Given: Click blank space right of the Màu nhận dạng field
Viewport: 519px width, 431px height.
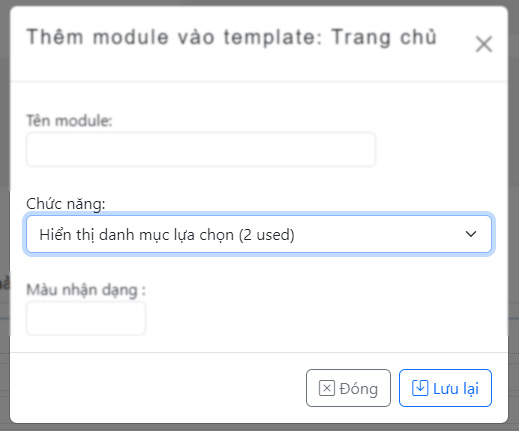Looking at the screenshot, I should click(x=317, y=318).
